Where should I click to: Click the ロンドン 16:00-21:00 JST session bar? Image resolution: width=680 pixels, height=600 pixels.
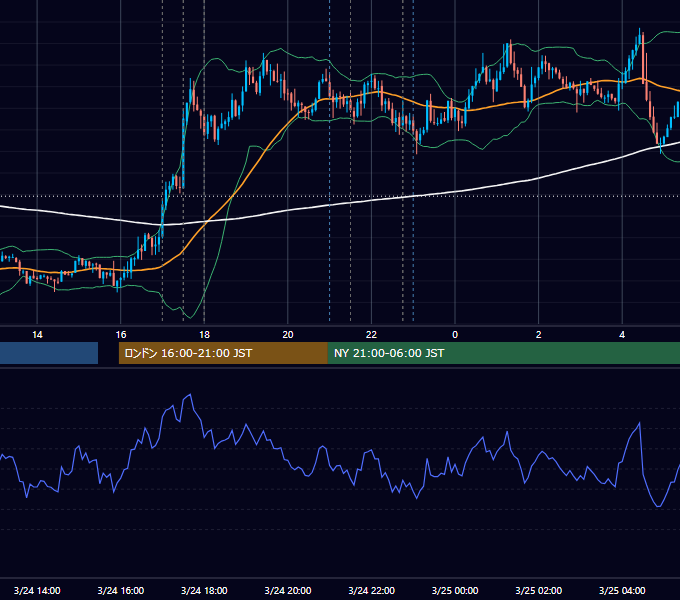click(223, 353)
